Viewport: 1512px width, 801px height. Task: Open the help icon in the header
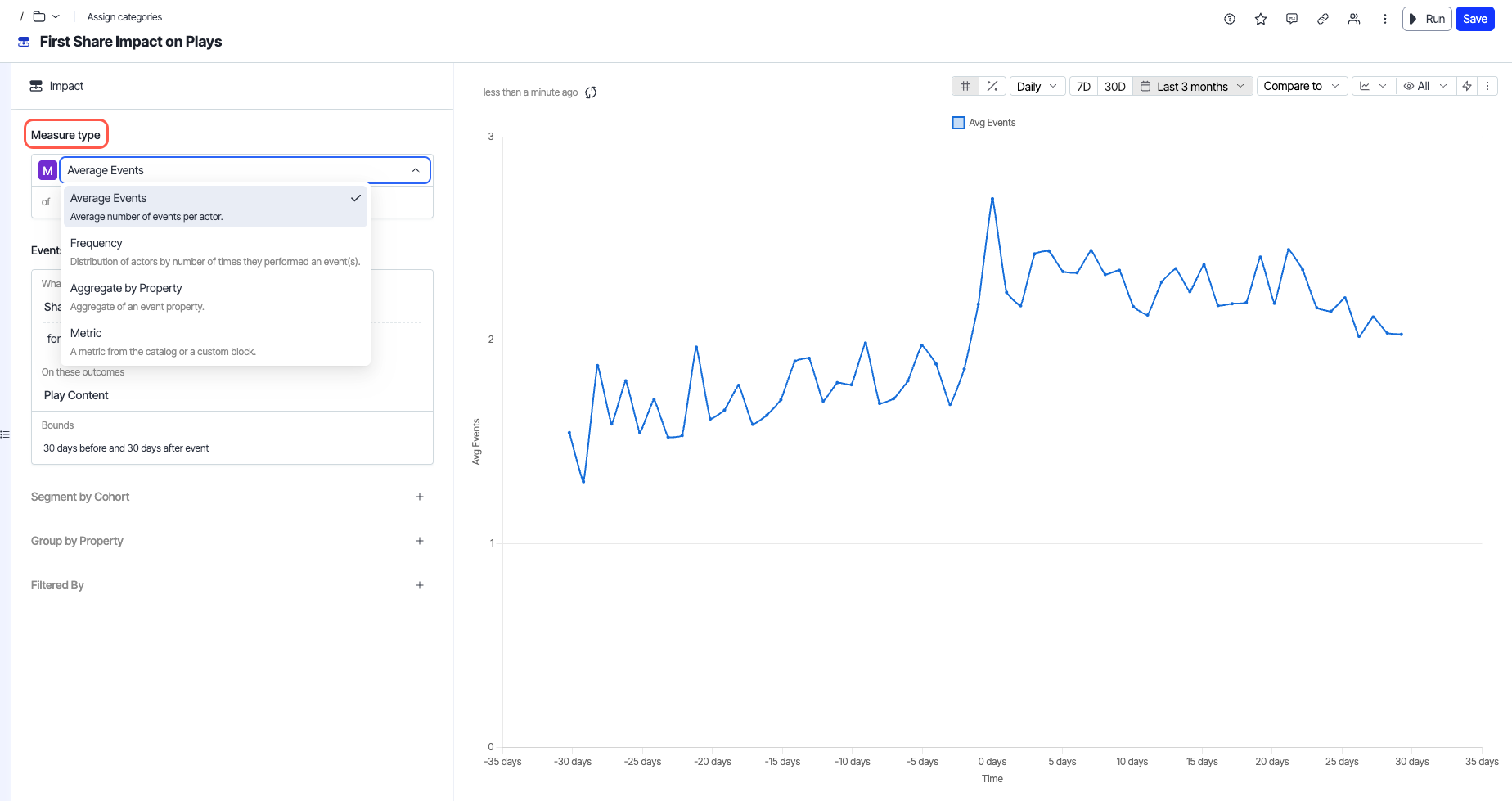coord(1229,18)
